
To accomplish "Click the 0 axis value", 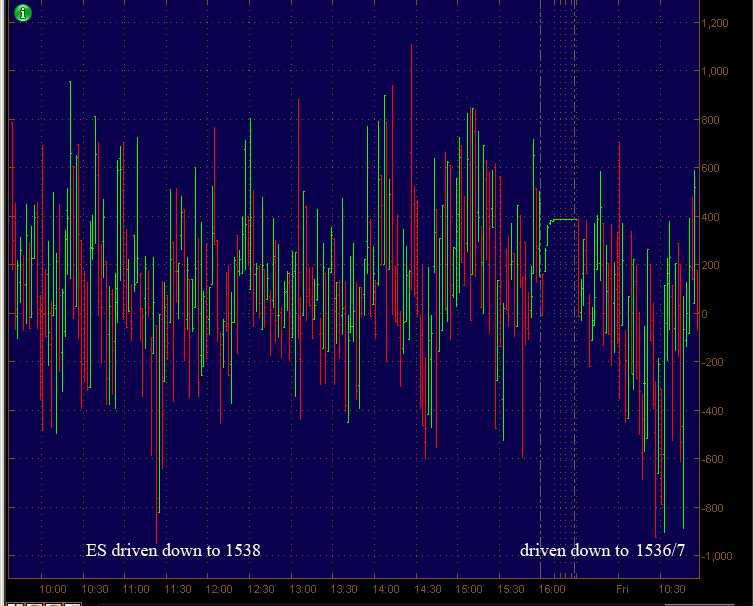I will click(704, 314).
